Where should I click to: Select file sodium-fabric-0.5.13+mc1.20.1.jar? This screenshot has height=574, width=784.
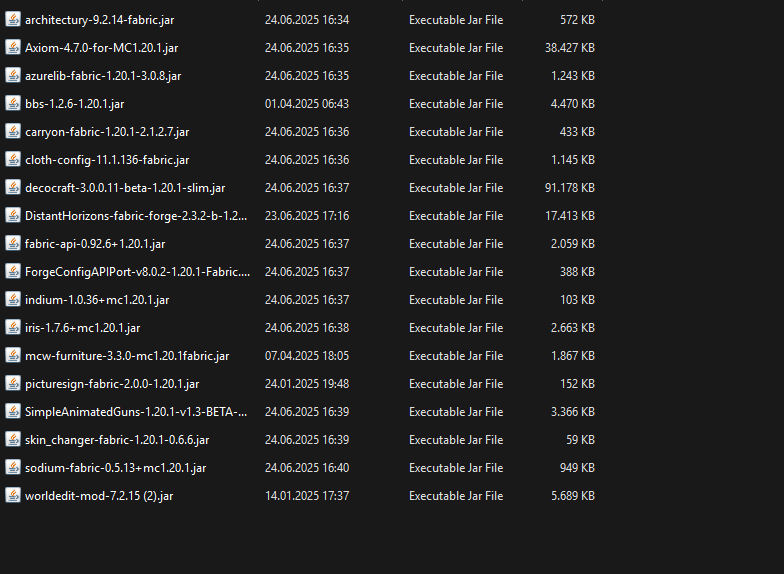(x=116, y=468)
